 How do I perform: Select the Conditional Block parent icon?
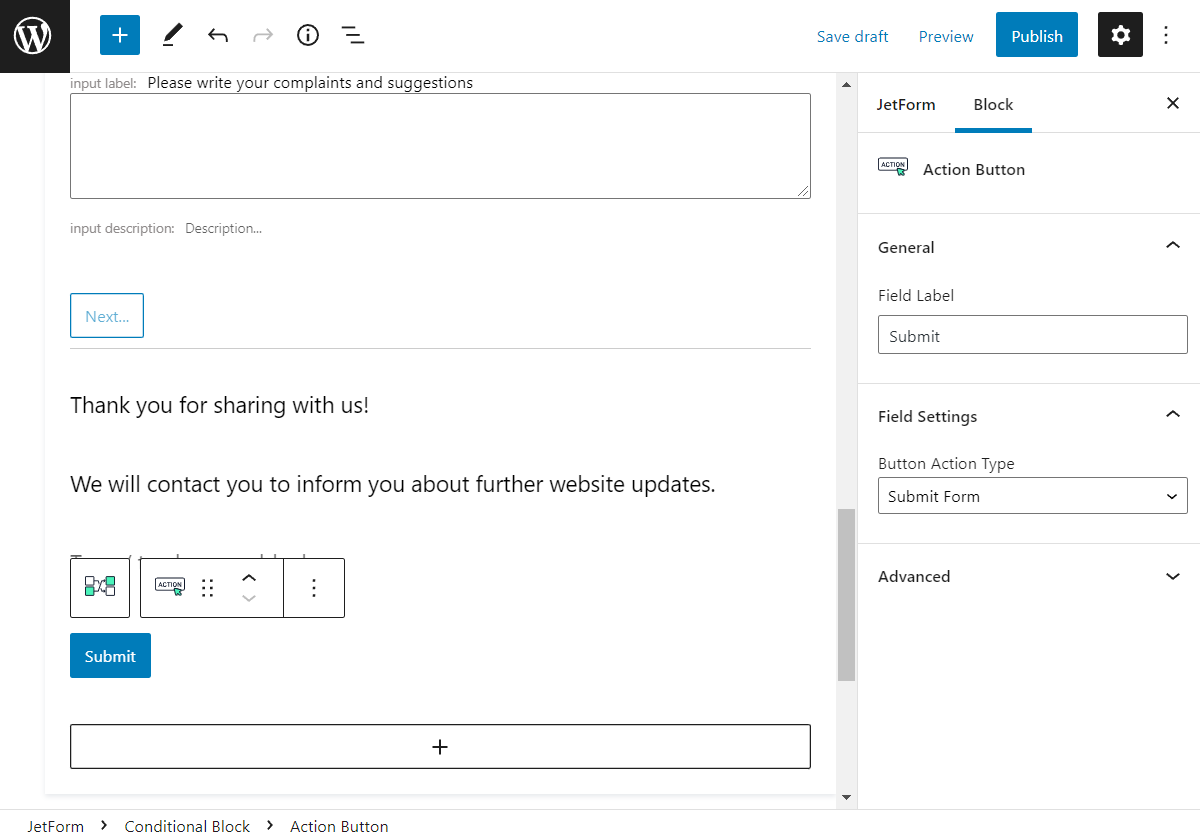99,588
